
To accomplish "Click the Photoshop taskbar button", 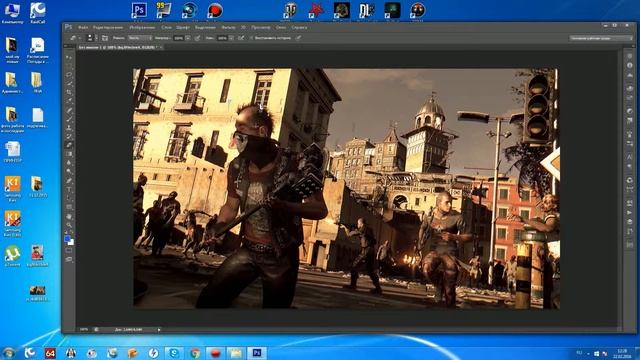I will point(257,353).
